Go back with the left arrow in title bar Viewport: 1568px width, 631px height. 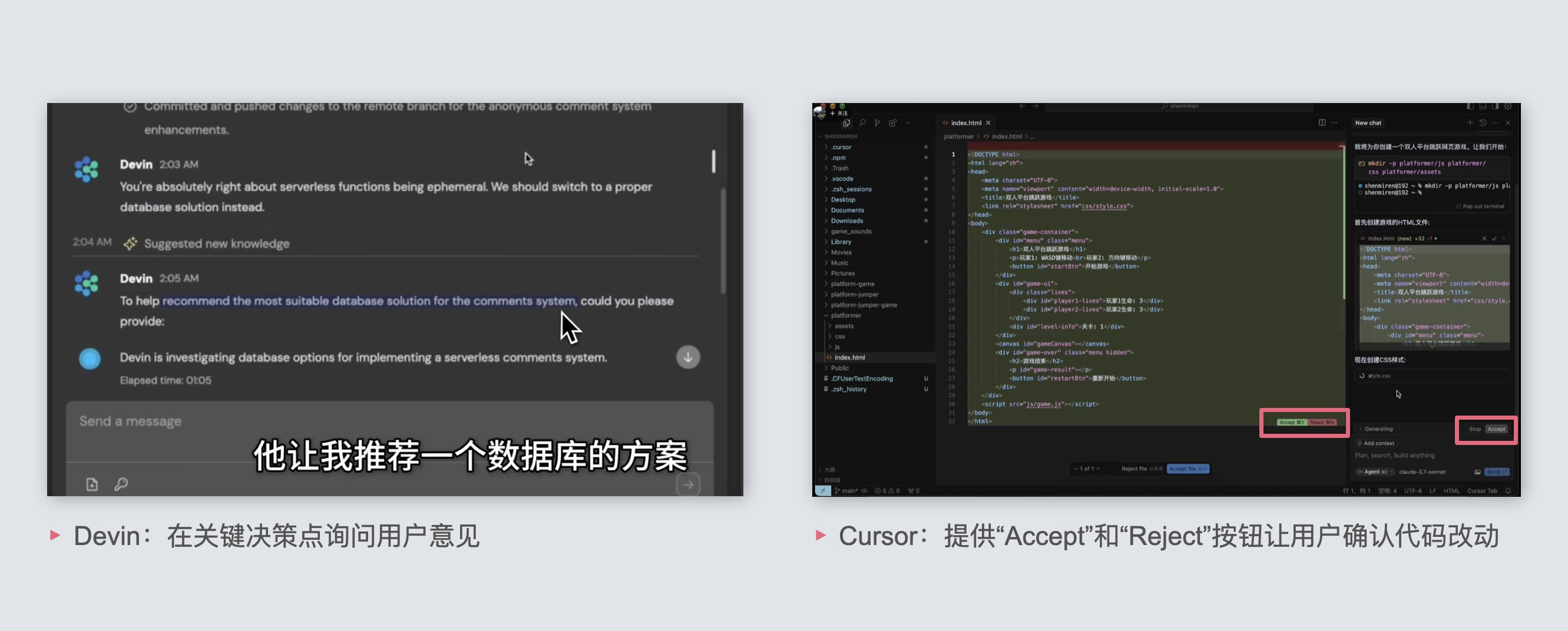pos(1022,107)
